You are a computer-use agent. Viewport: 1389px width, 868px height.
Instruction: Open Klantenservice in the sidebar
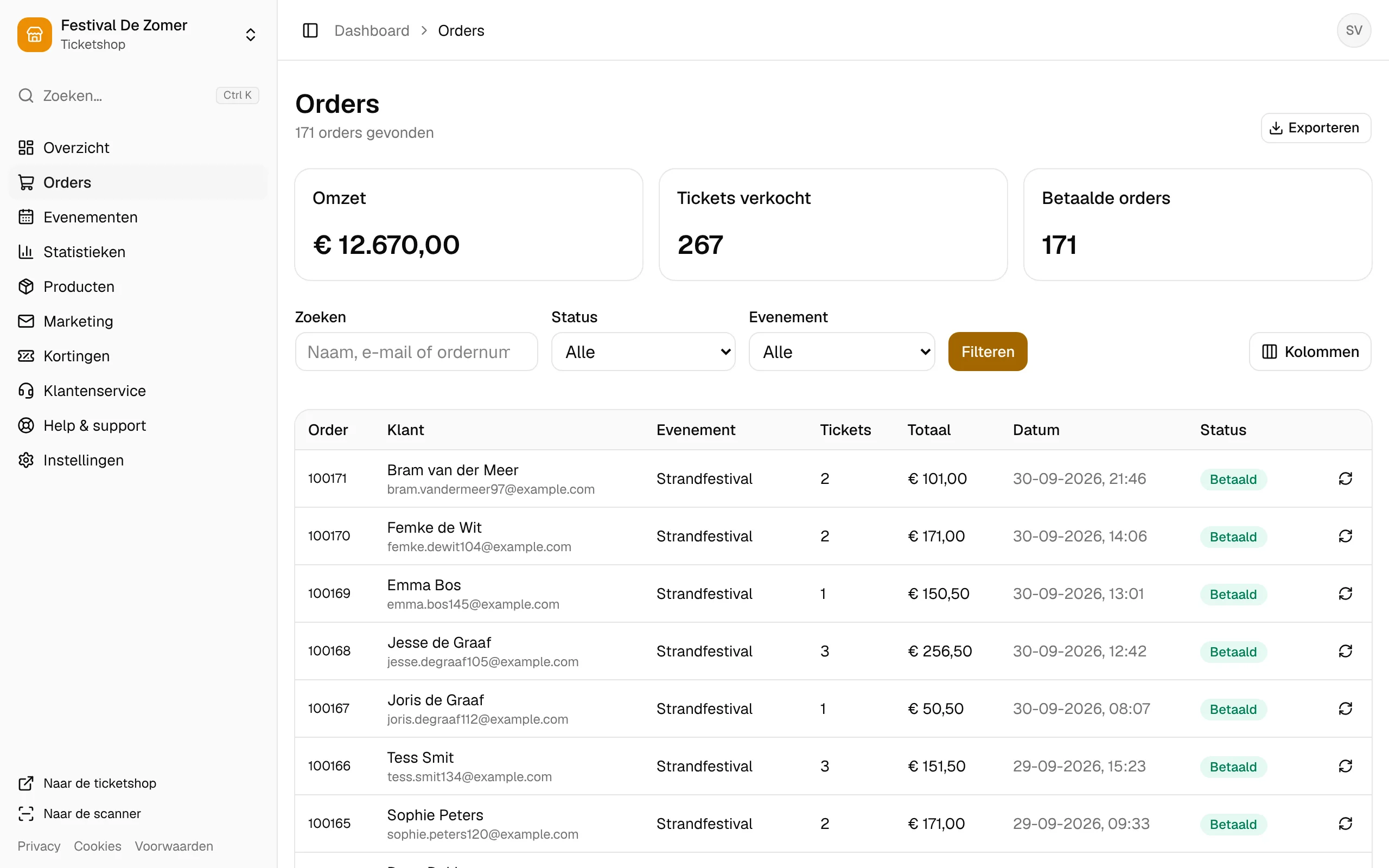[x=138, y=391]
